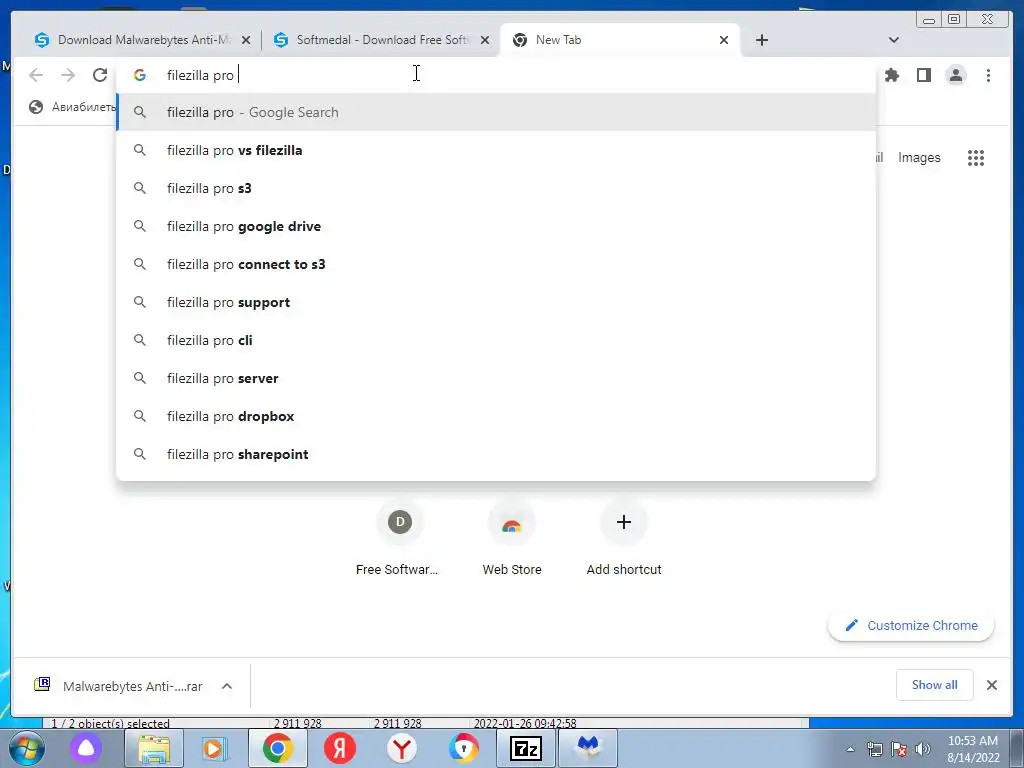Viewport: 1024px width, 768px height.
Task: Choose 'filezilla pro google drive' suggestion
Action: [x=496, y=226]
